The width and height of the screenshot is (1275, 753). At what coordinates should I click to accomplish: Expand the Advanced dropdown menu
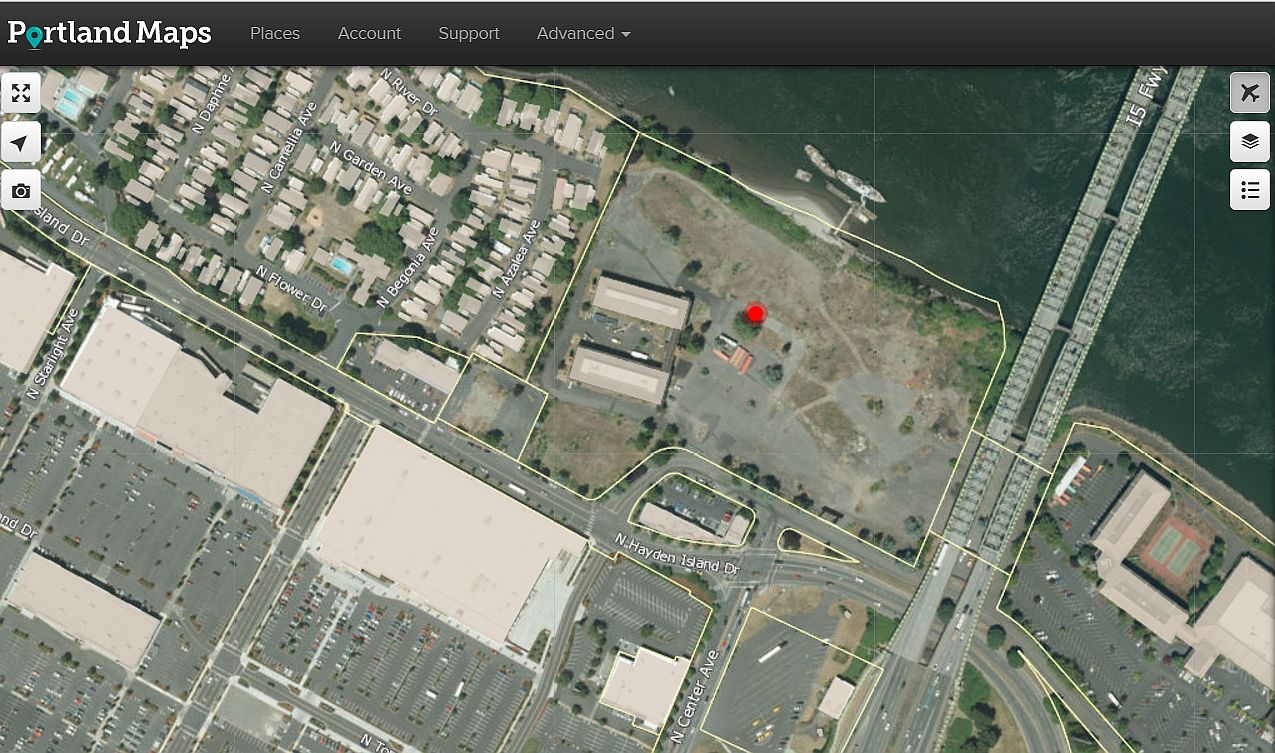tap(583, 33)
